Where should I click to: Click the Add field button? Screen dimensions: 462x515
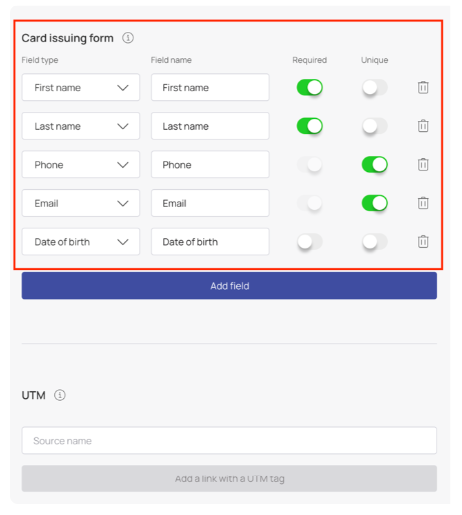coord(229,286)
